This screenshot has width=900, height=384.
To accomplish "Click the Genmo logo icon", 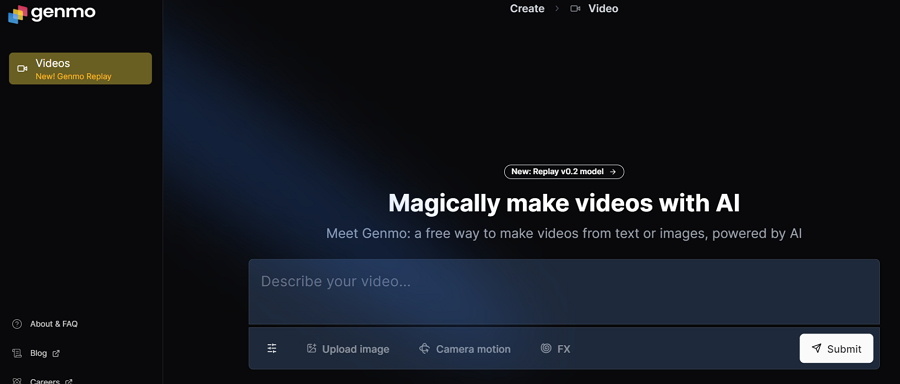I will pos(17,14).
